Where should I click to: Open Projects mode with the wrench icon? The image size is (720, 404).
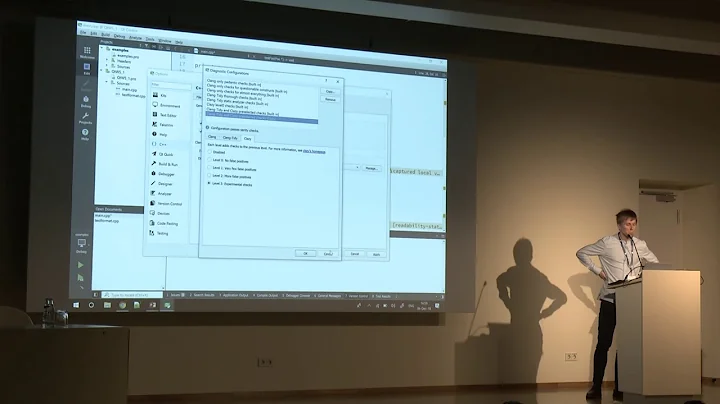(x=85, y=118)
